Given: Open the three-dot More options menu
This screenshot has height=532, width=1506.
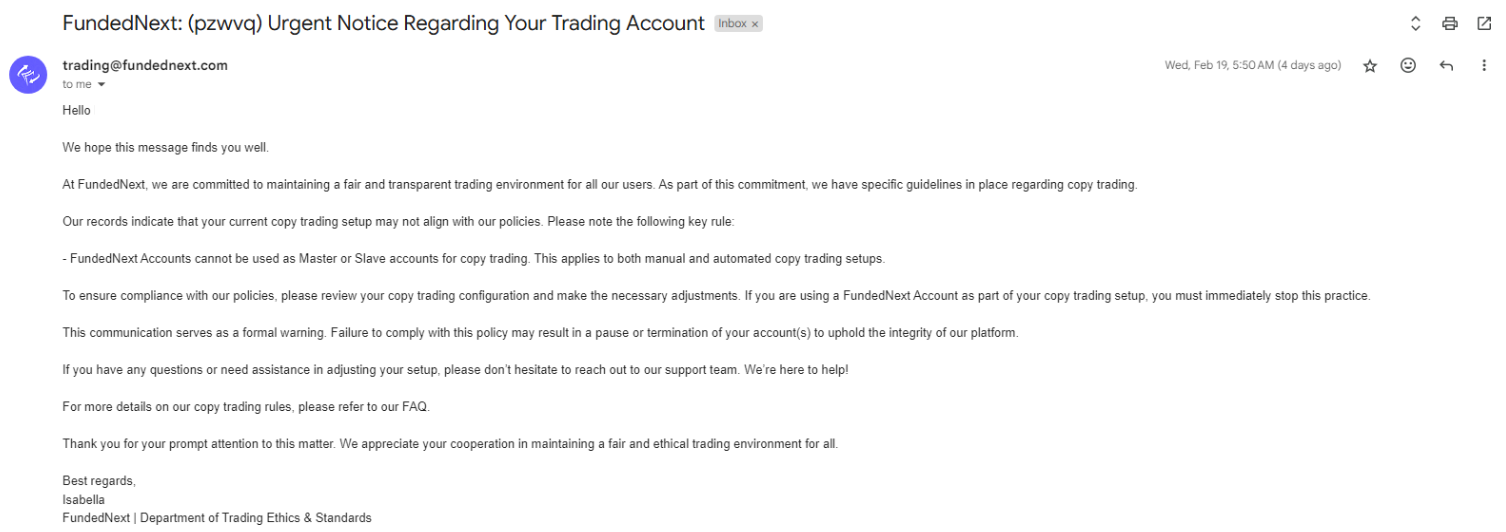Looking at the screenshot, I should [x=1482, y=66].
